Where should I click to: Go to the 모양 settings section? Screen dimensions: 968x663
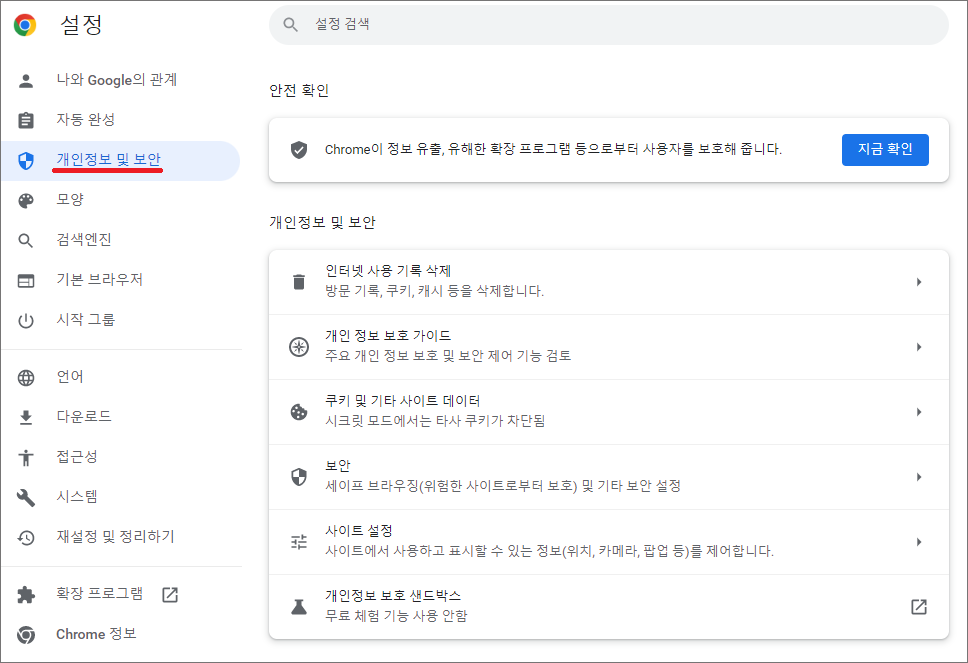[120, 201]
